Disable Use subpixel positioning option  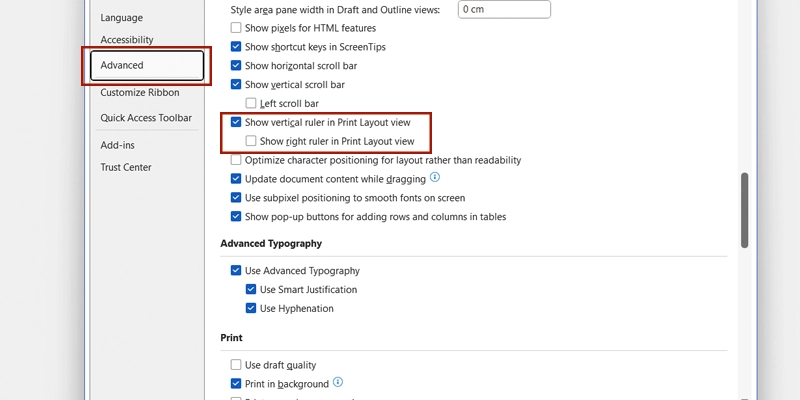click(x=236, y=198)
